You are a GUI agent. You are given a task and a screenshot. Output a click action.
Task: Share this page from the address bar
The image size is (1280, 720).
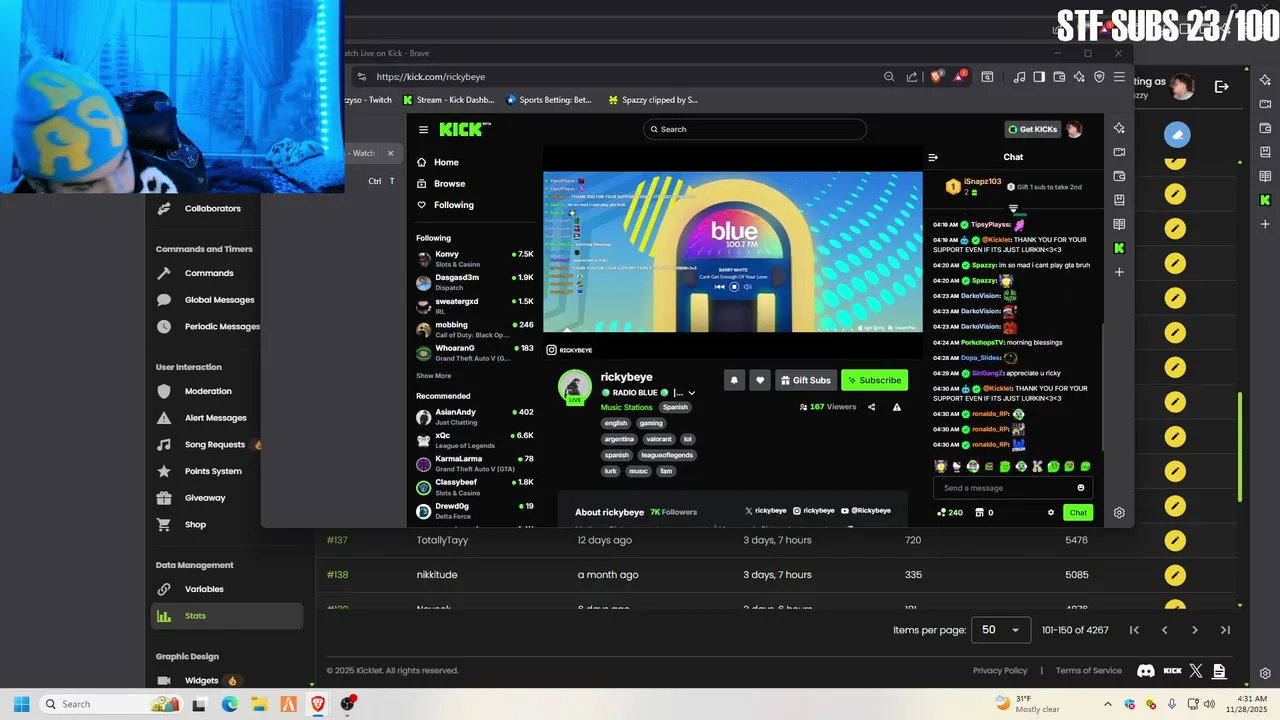pyautogui.click(x=912, y=76)
